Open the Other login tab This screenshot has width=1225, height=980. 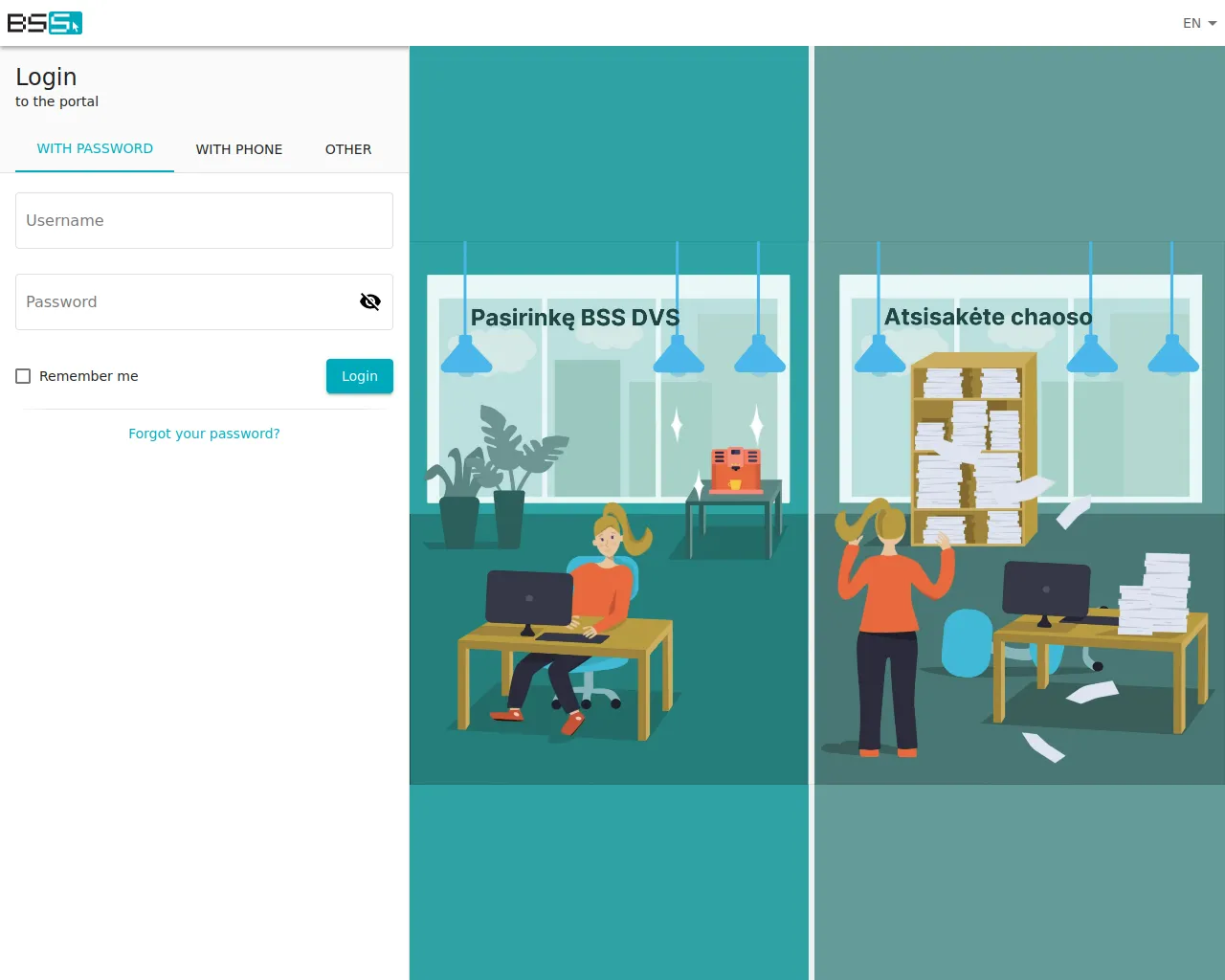point(348,149)
